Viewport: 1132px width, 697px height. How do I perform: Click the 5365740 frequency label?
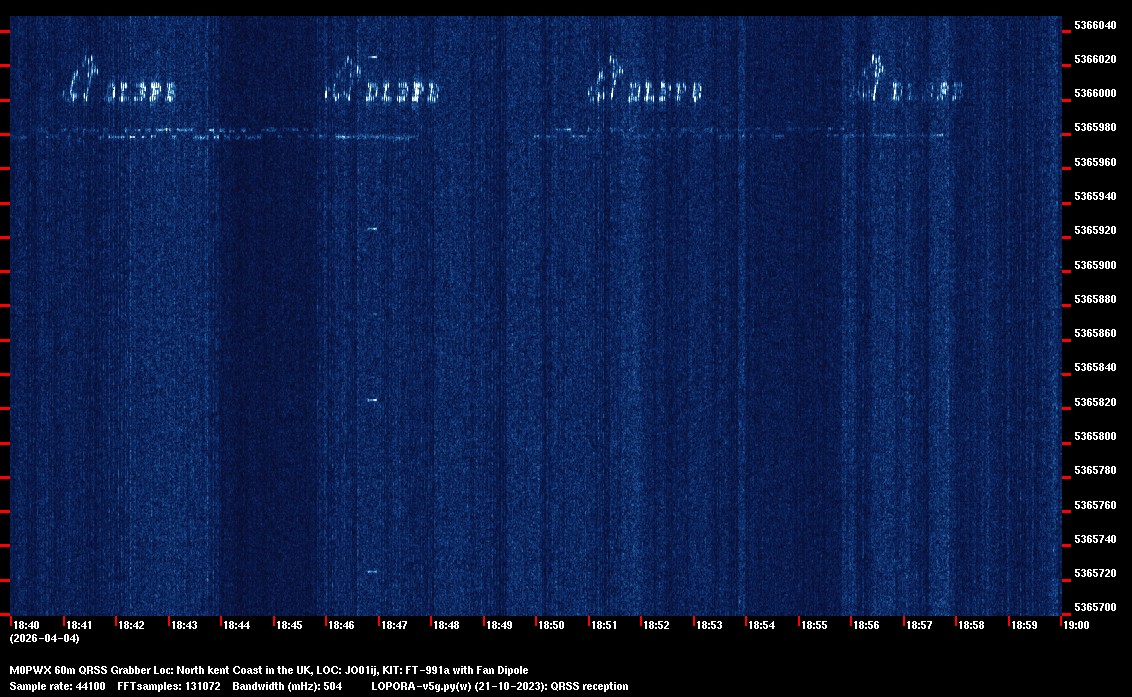1095,539
